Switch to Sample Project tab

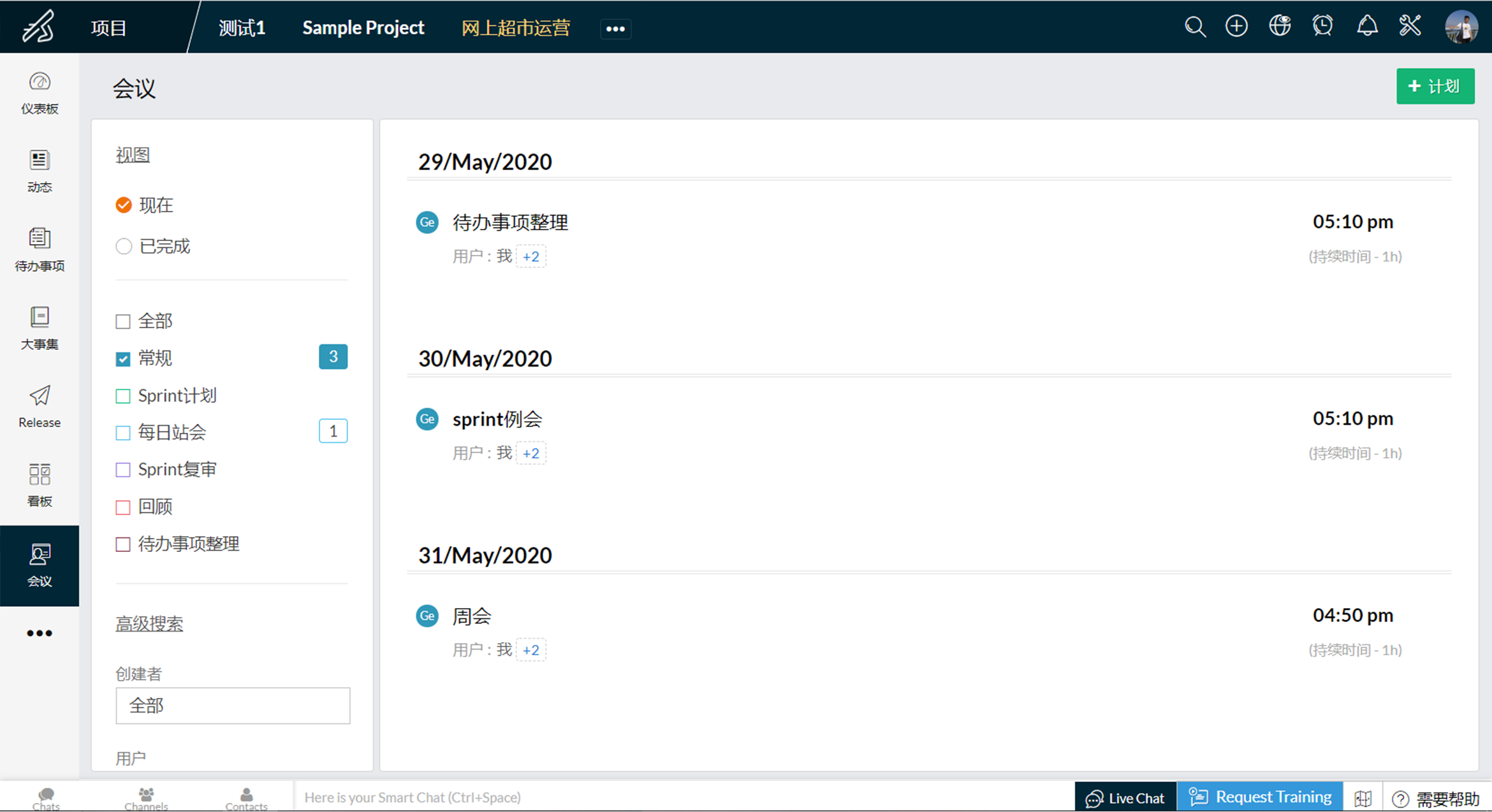(x=363, y=28)
